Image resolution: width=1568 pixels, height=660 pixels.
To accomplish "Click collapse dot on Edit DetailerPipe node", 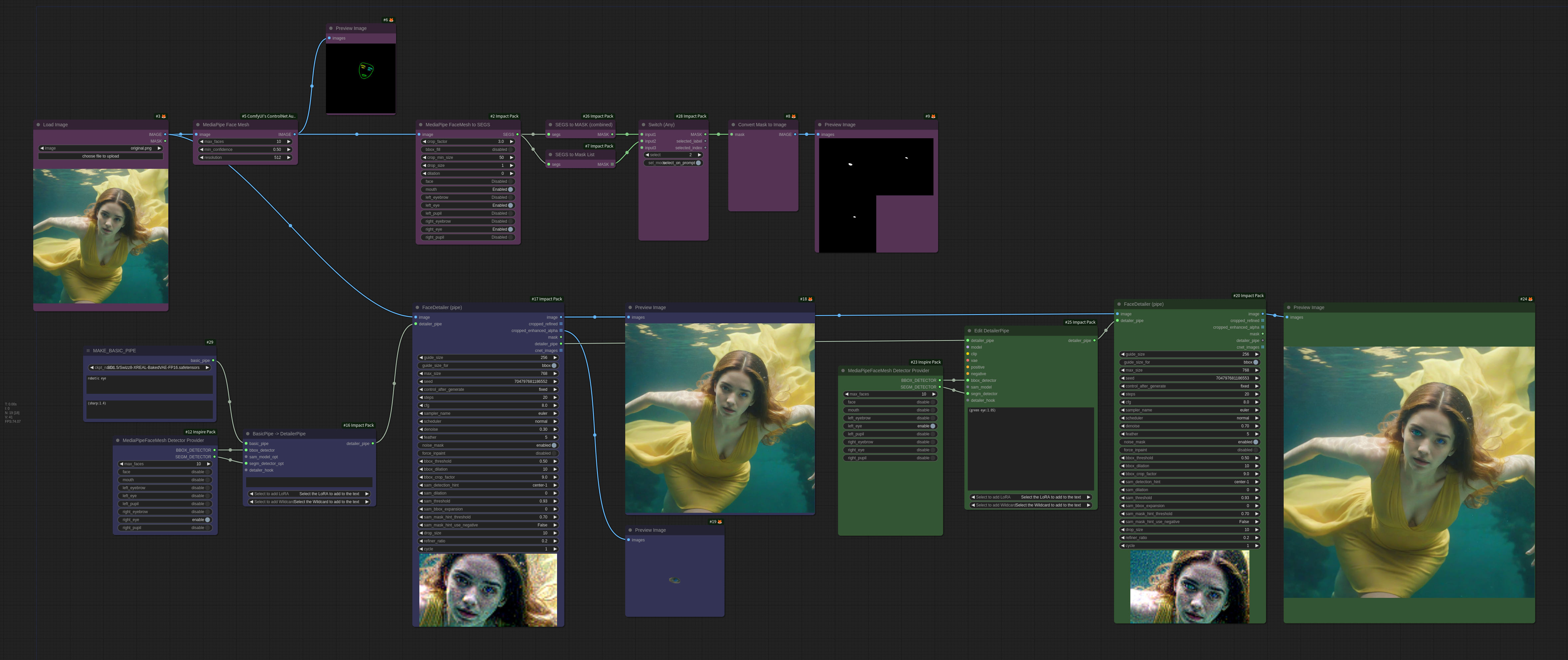I will point(969,331).
